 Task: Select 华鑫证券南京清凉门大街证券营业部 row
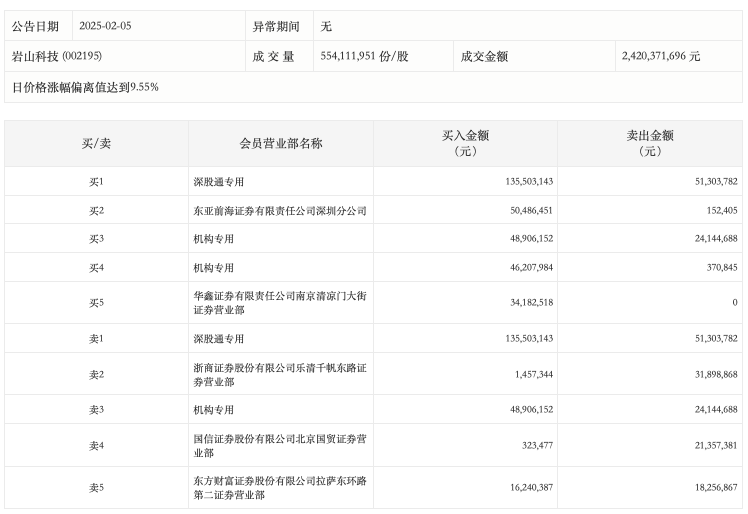click(x=279, y=302)
